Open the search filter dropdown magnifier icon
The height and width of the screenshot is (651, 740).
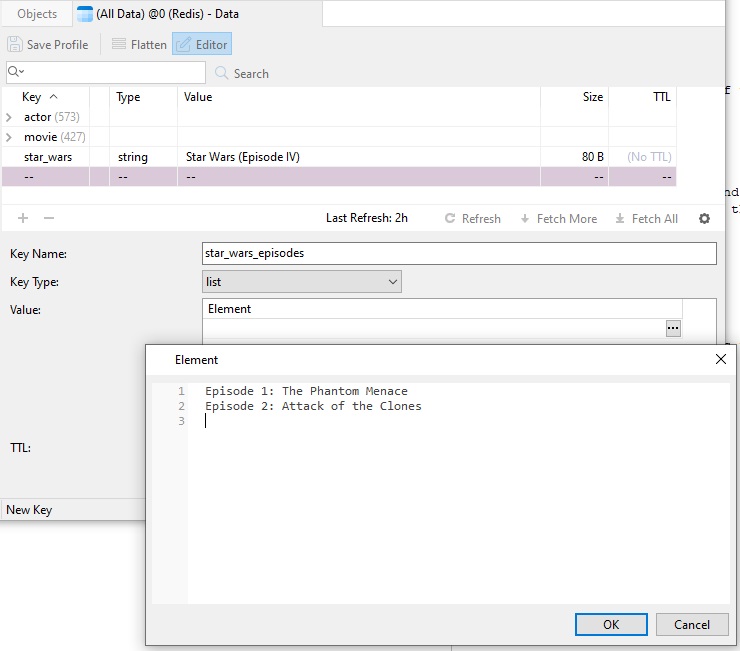pyautogui.click(x=16, y=71)
